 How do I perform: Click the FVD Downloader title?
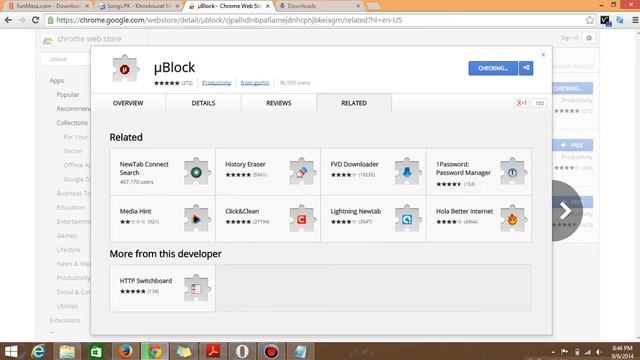tap(354, 164)
